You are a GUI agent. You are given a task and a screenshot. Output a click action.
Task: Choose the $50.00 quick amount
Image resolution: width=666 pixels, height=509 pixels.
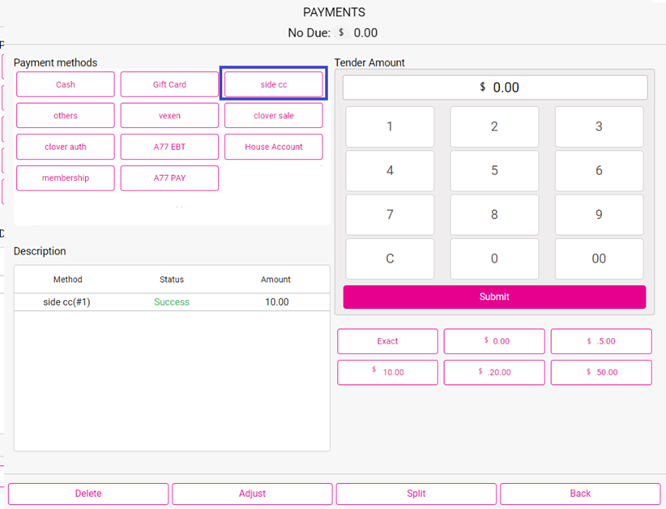tap(600, 372)
